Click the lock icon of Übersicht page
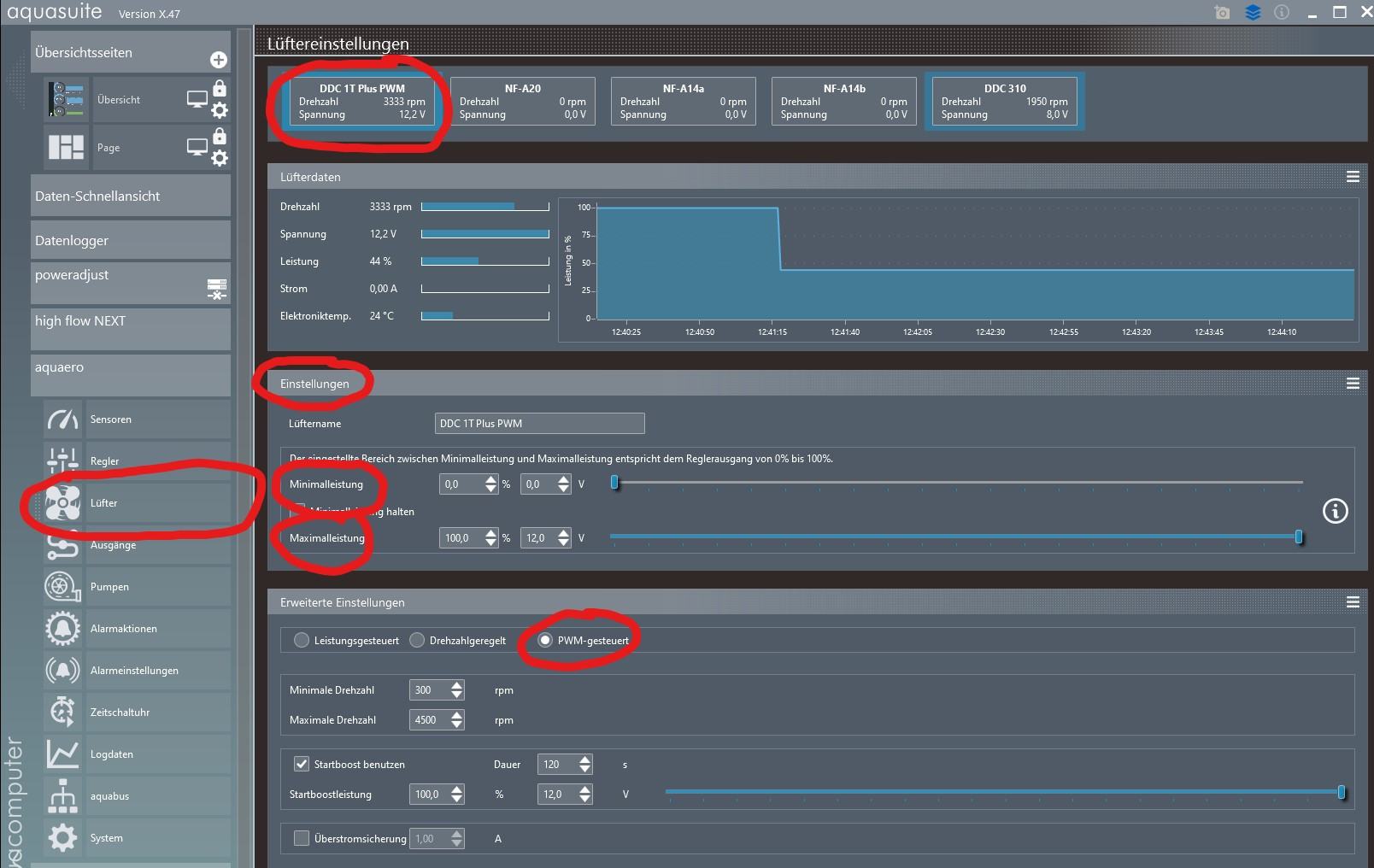This screenshot has height=868, width=1374. [x=220, y=88]
